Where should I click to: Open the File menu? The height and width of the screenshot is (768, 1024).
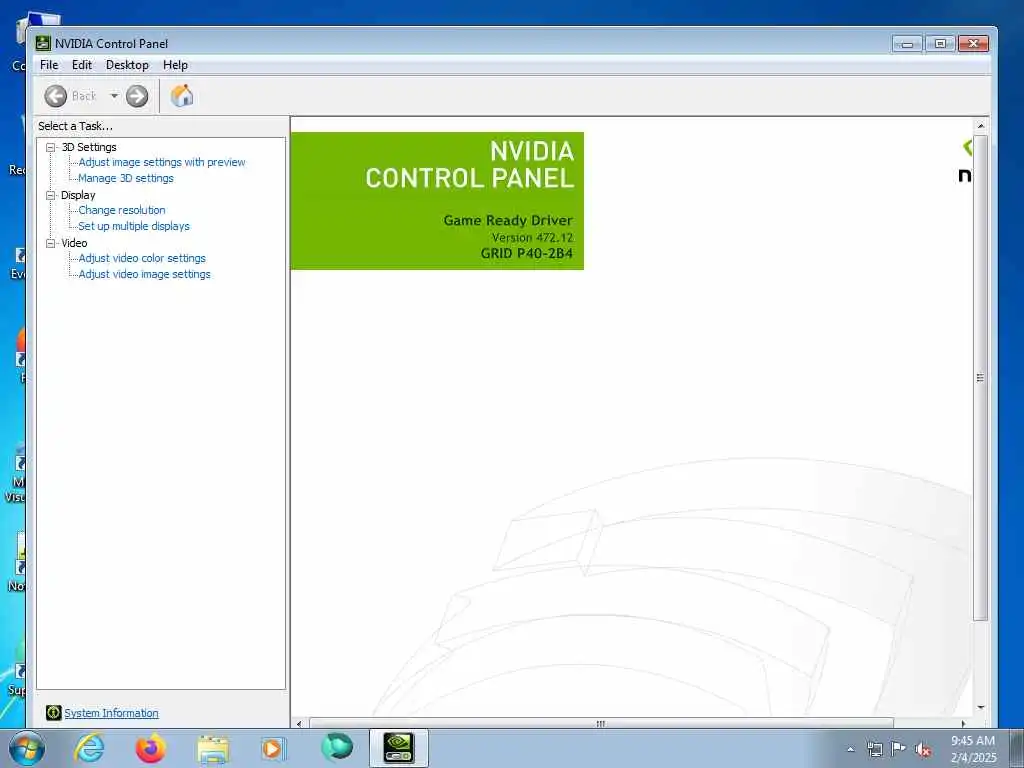(x=49, y=65)
